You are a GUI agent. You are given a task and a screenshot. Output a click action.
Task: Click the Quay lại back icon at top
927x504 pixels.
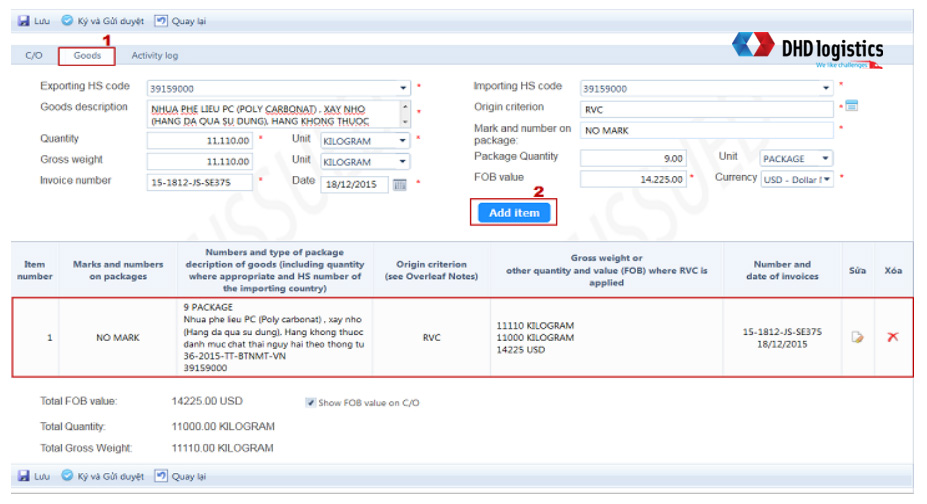[160, 20]
